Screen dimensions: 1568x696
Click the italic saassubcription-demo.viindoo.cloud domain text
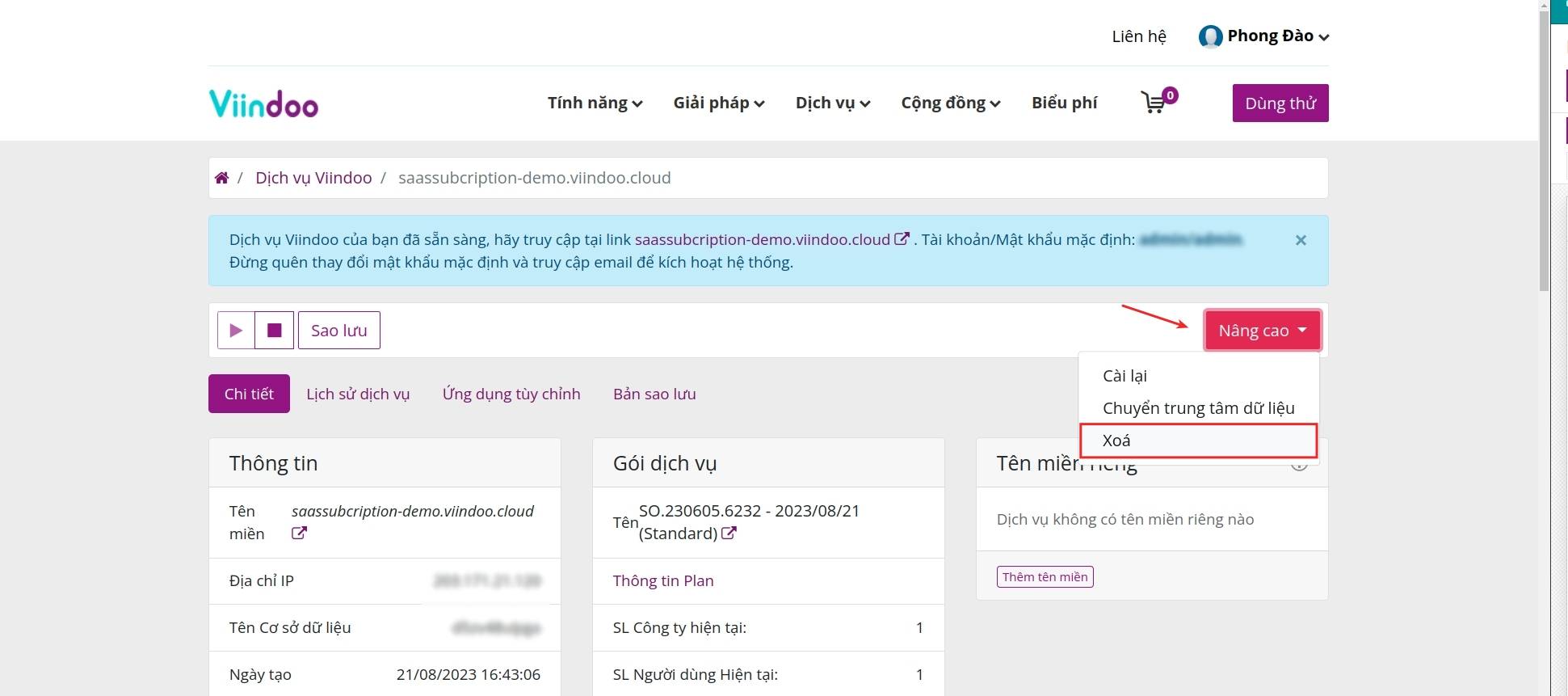click(413, 511)
